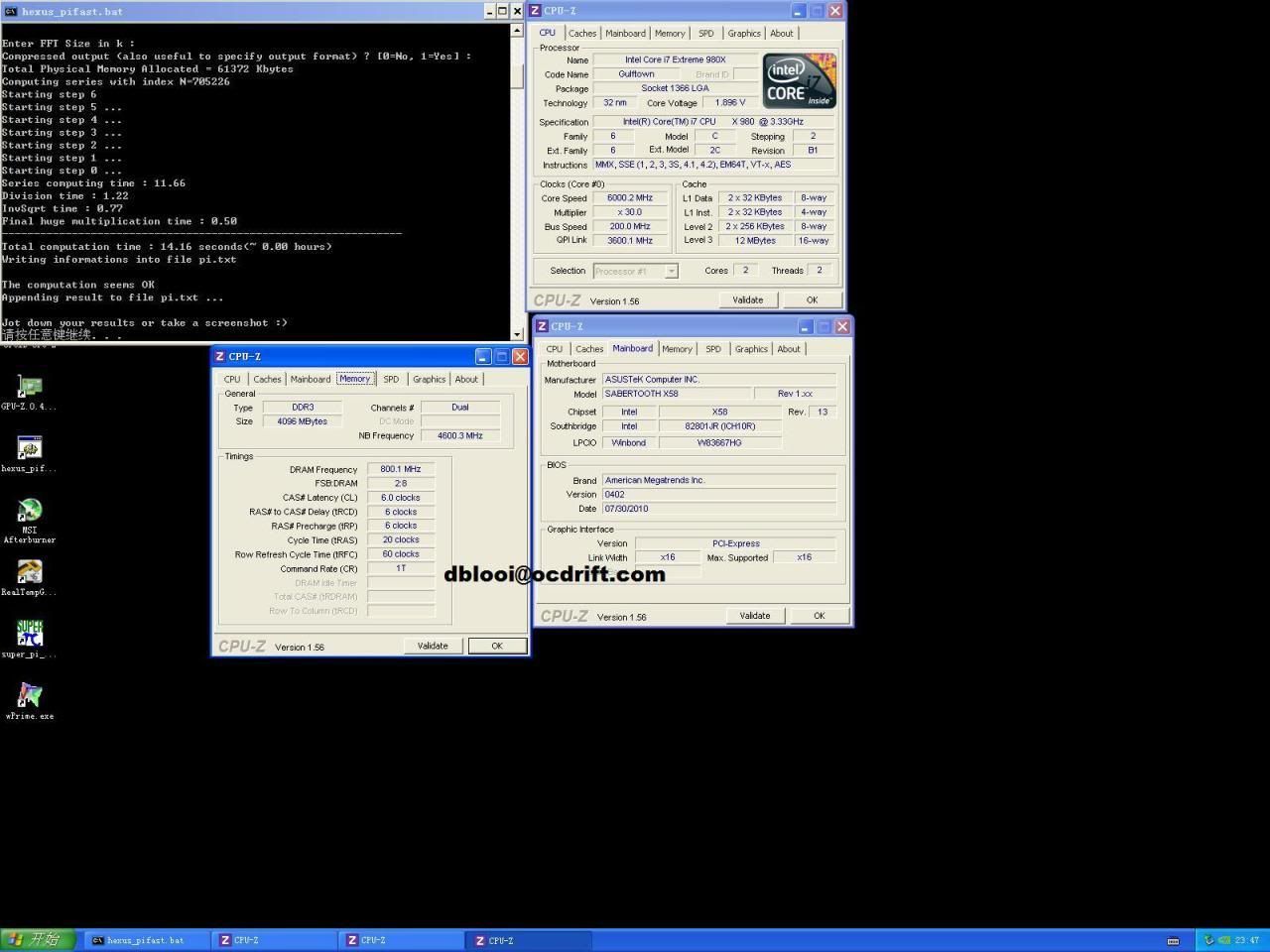
Task: Select the hexus_pif desktop shortcut
Action: pos(29,449)
